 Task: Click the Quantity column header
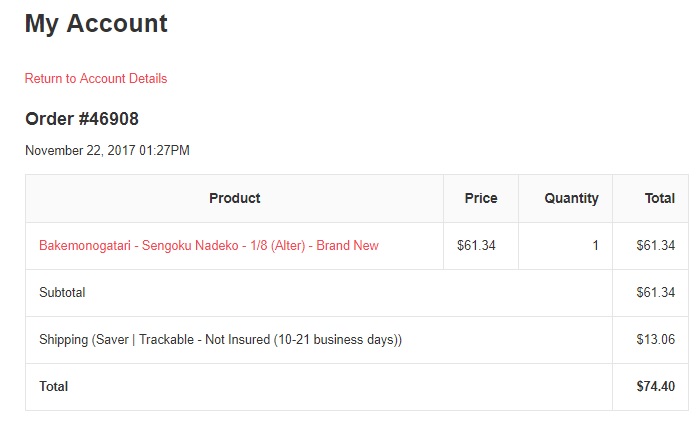571,198
